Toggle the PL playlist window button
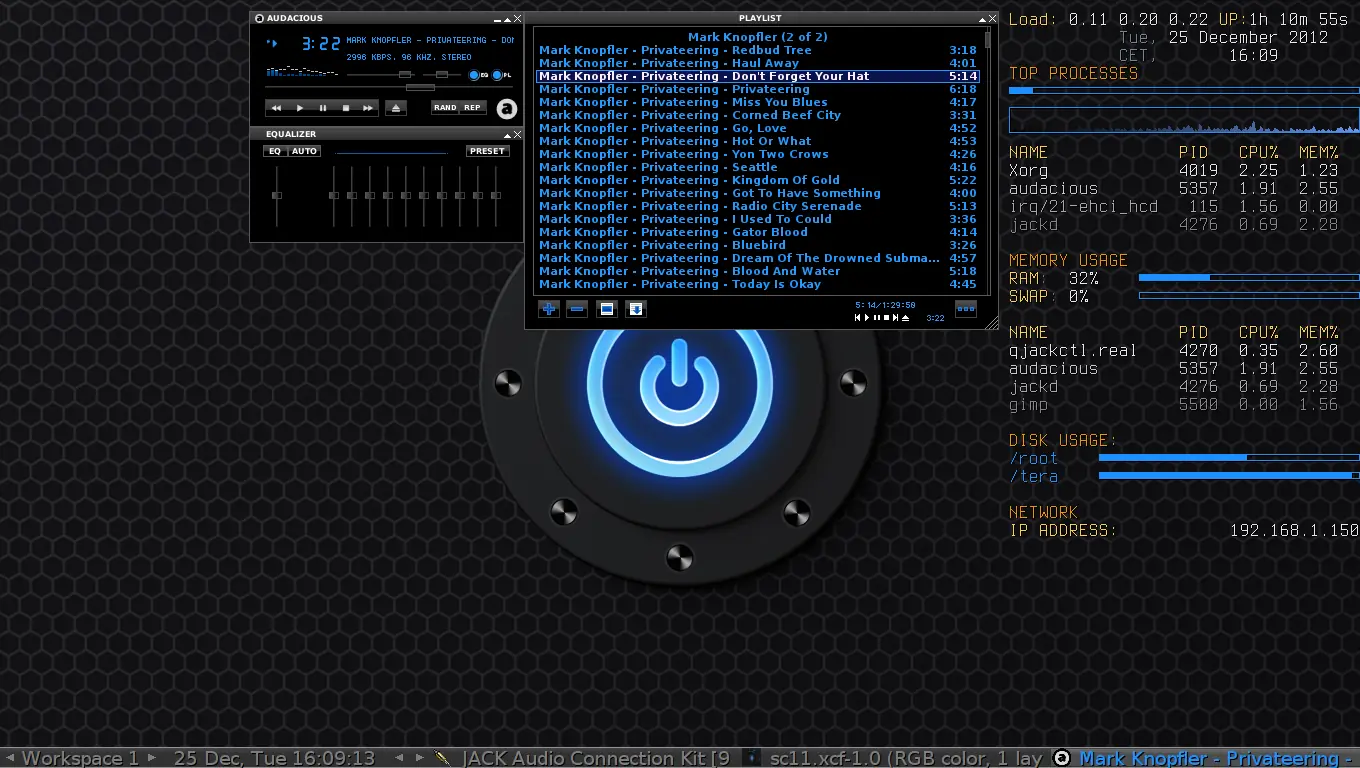This screenshot has width=1360, height=768. [x=501, y=75]
